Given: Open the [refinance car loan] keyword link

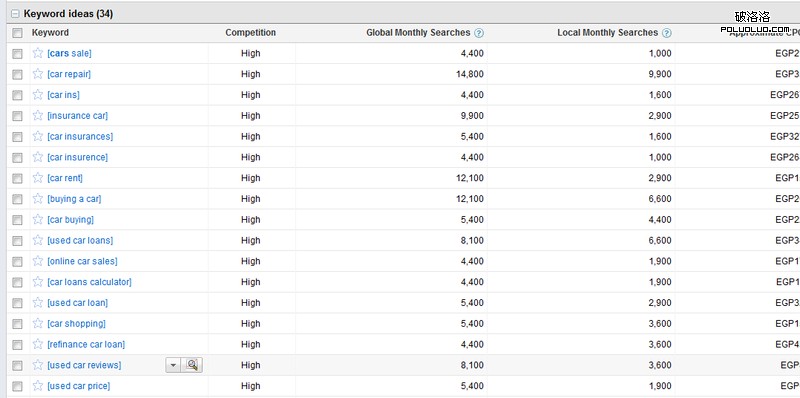Looking at the screenshot, I should (x=86, y=344).
